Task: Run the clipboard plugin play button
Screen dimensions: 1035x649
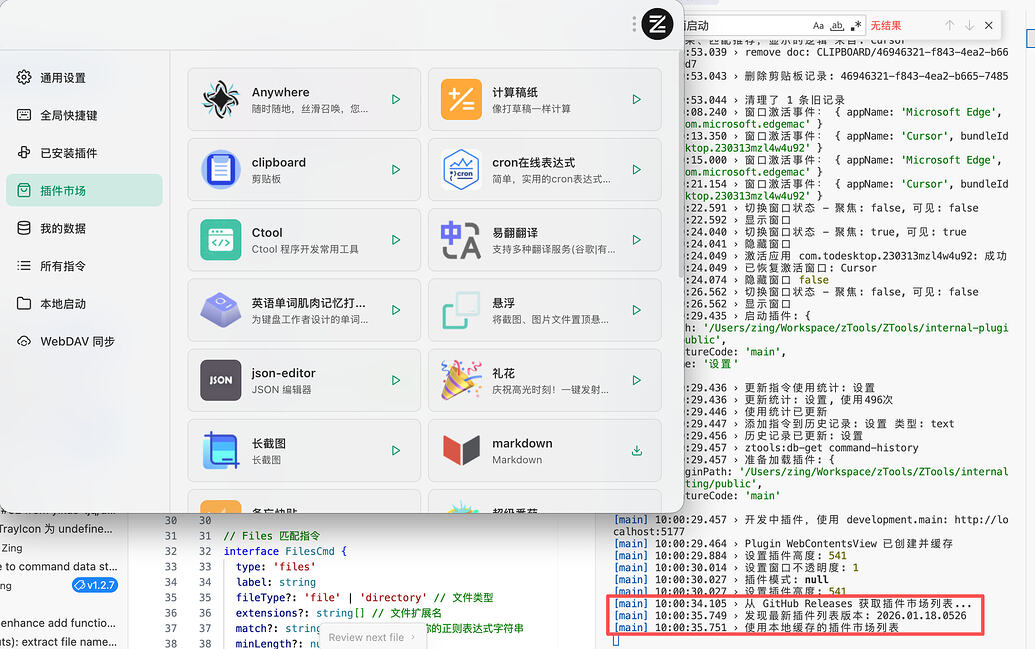Action: click(396, 170)
